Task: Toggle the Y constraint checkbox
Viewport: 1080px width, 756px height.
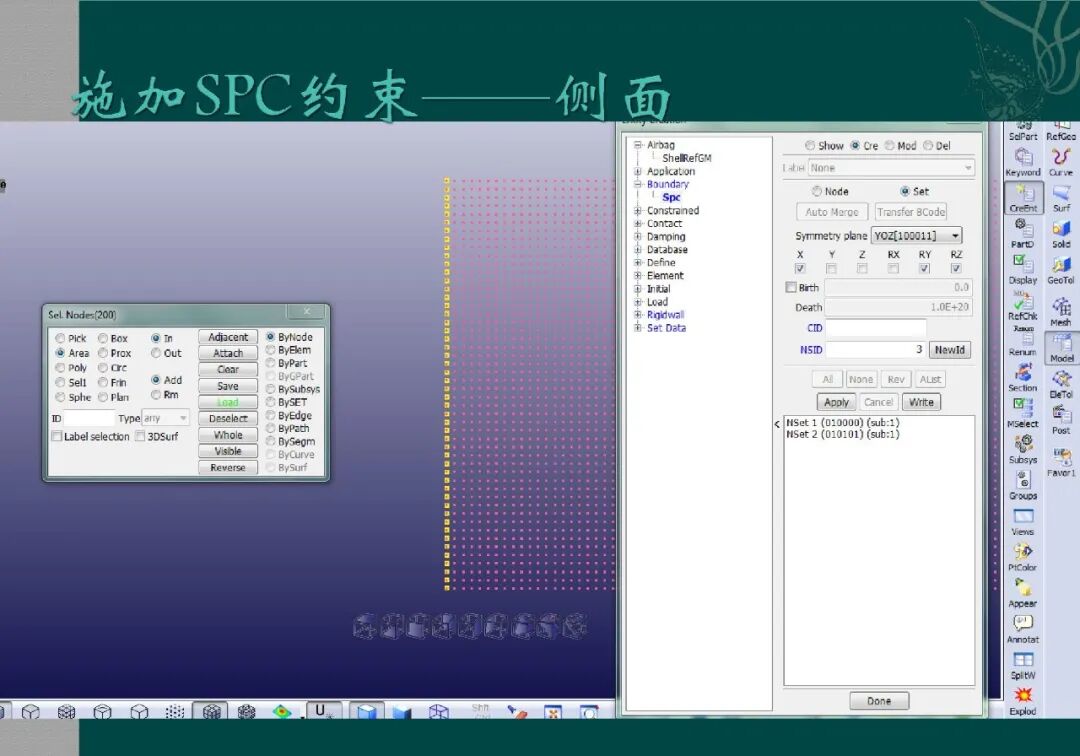Action: coord(831,269)
